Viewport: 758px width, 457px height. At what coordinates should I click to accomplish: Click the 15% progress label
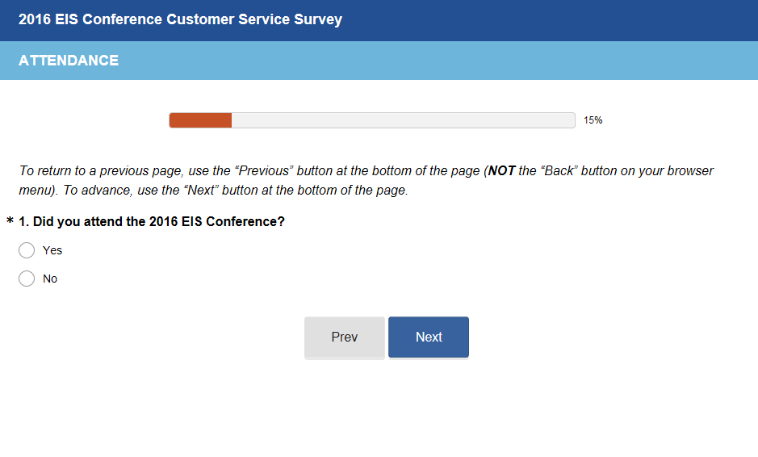coord(593,120)
